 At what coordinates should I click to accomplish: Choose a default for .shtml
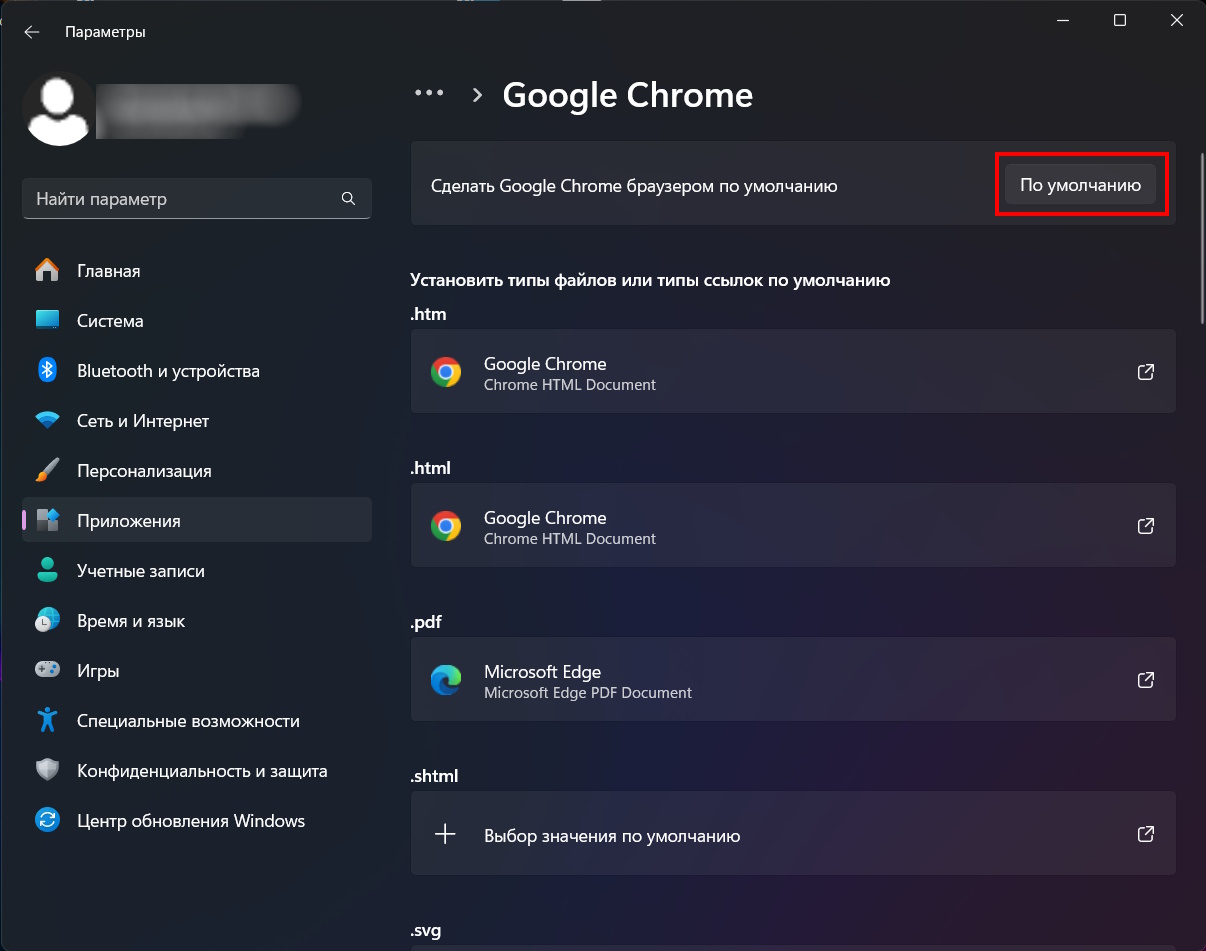tap(793, 834)
